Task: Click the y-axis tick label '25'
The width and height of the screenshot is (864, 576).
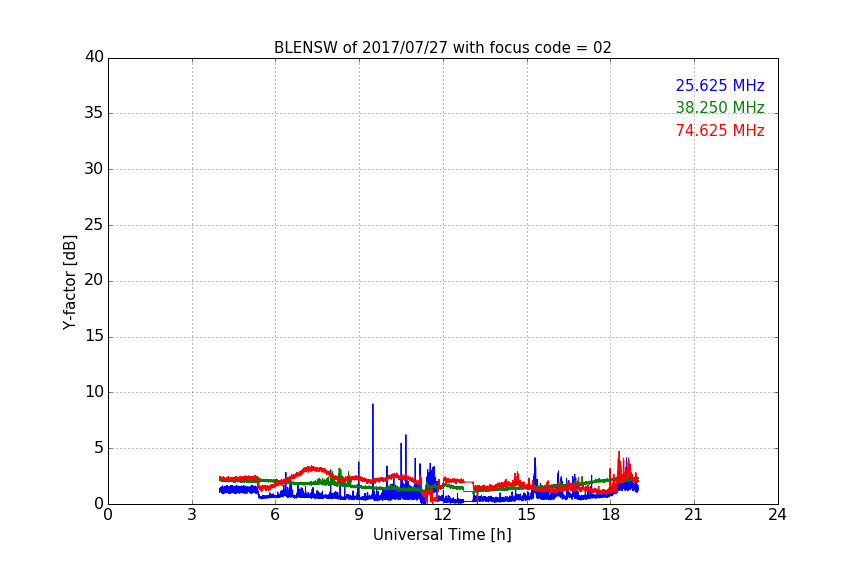Action: (x=94, y=225)
